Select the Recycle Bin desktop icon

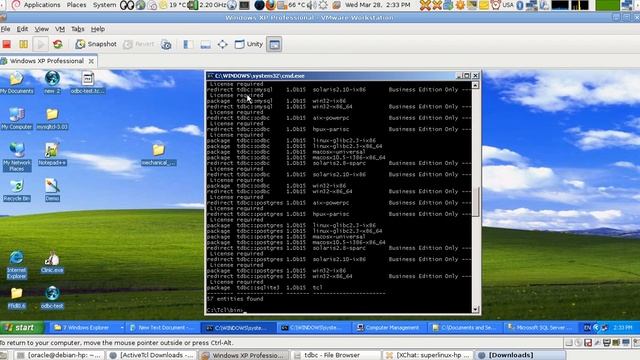click(17, 190)
